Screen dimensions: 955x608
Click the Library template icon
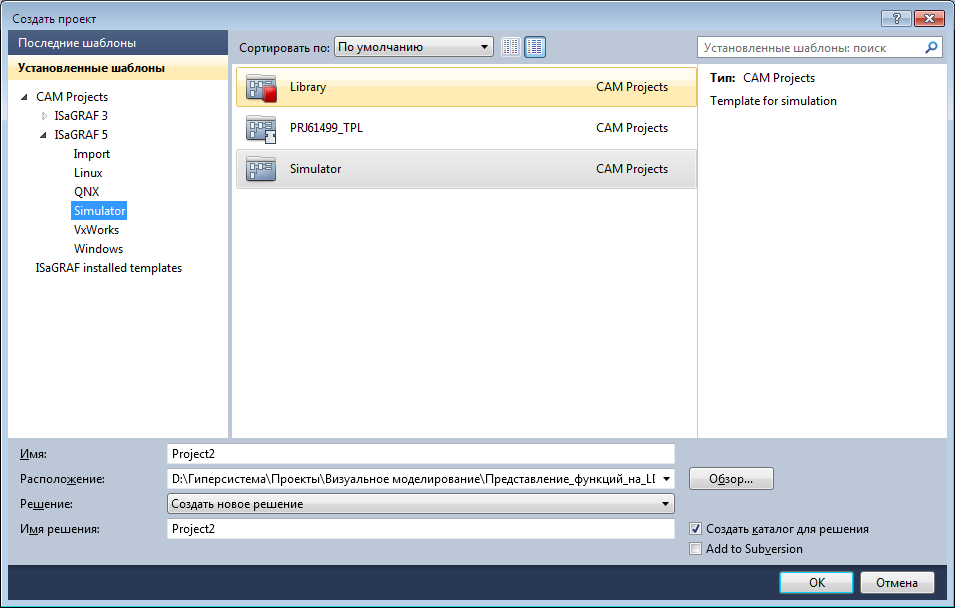(261, 87)
